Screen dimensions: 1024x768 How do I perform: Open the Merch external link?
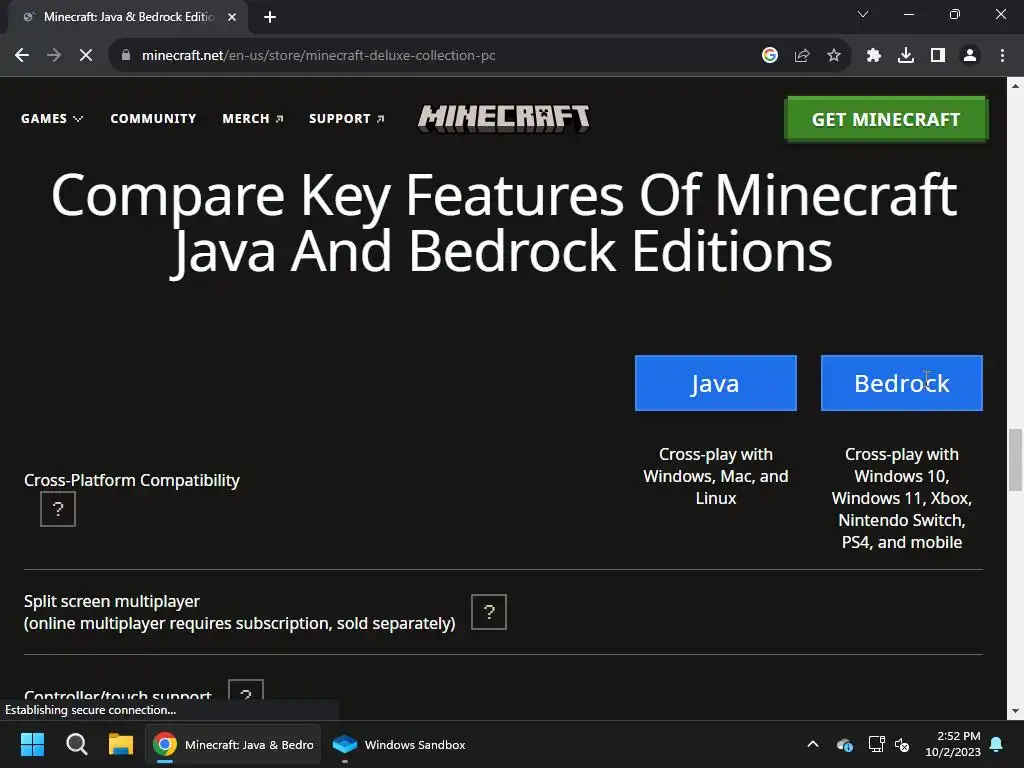click(x=253, y=119)
